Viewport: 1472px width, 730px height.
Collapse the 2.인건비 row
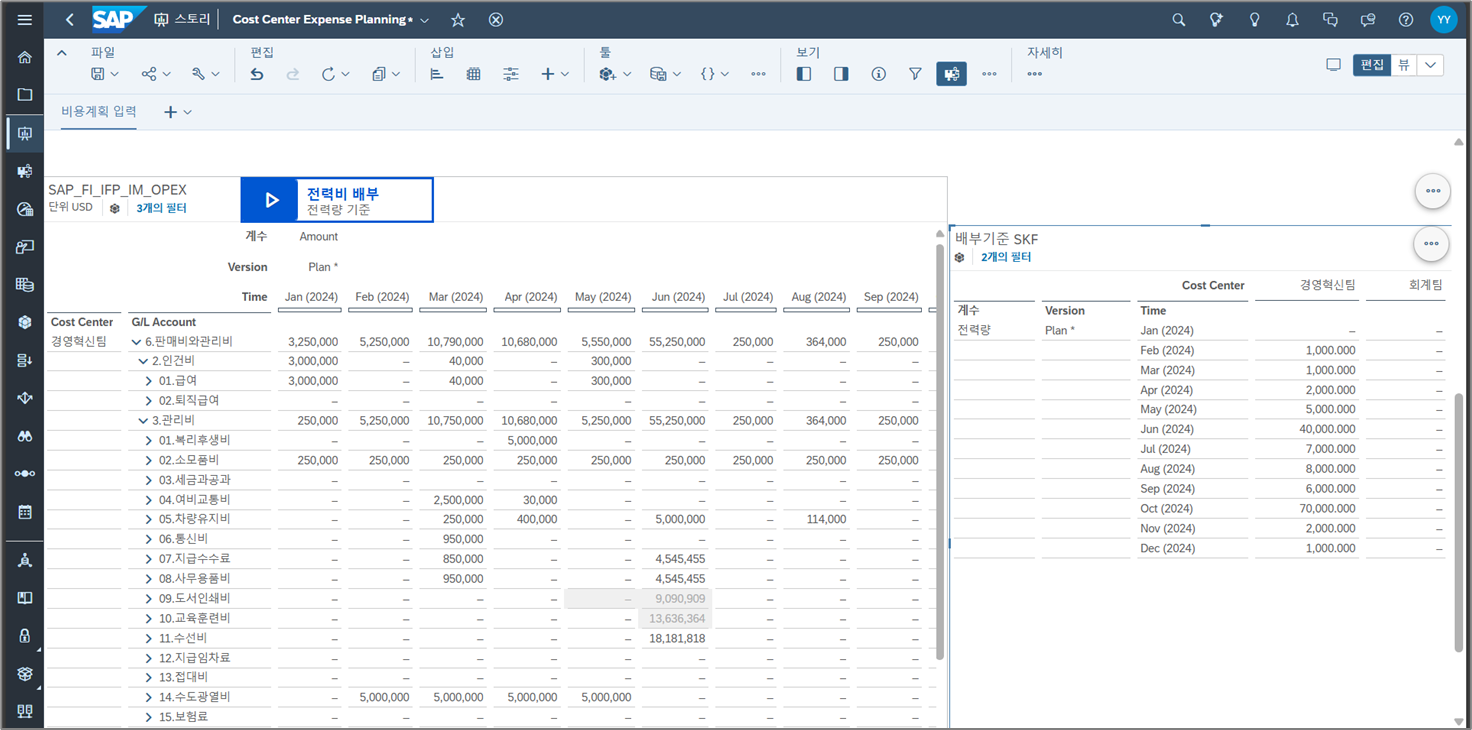(144, 361)
